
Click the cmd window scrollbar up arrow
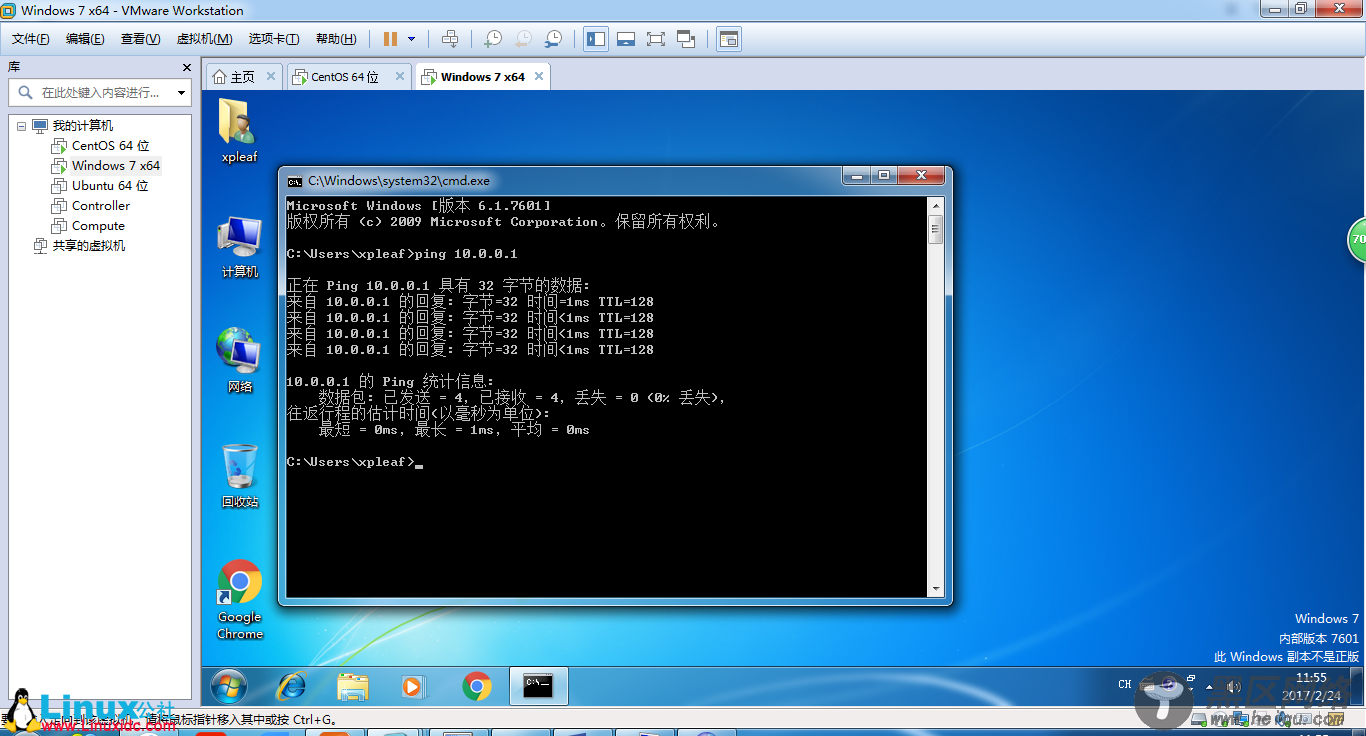click(936, 205)
